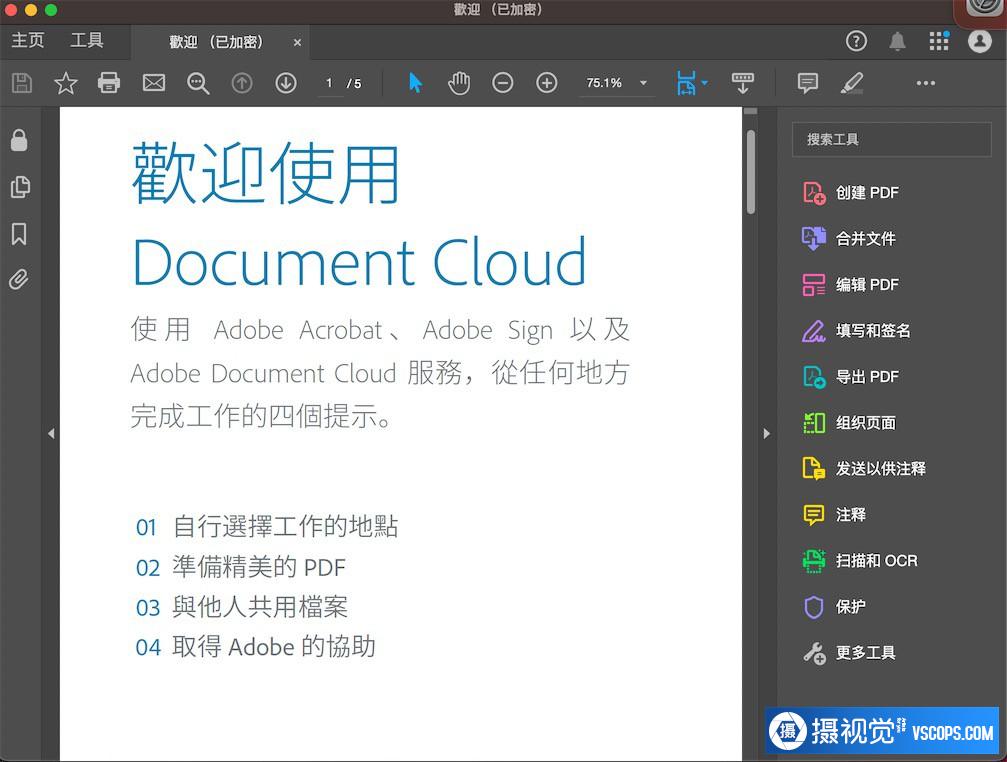Toggle the bookmarks panel in left sidebar

point(19,234)
